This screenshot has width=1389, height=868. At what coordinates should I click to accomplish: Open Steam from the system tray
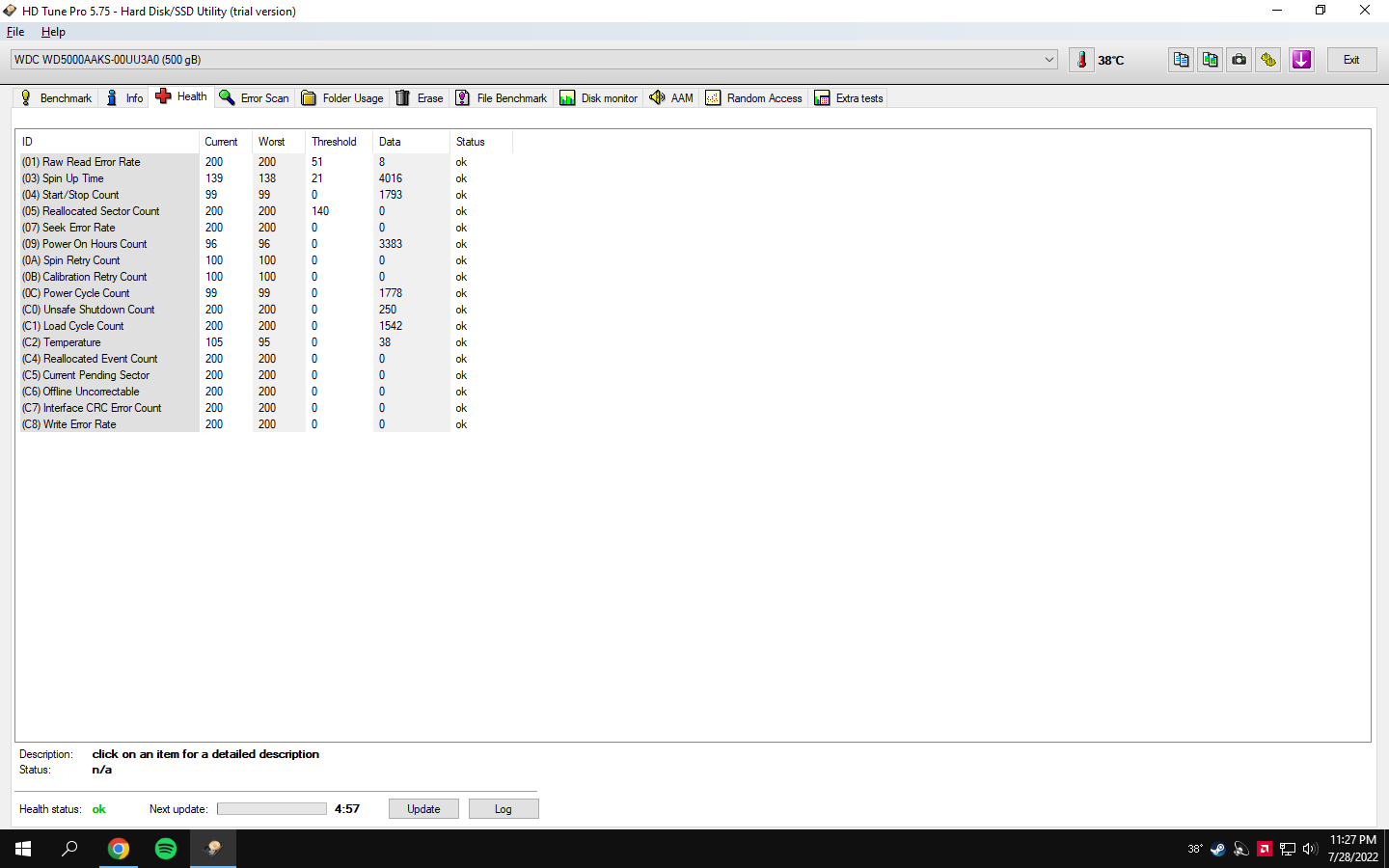(1218, 849)
